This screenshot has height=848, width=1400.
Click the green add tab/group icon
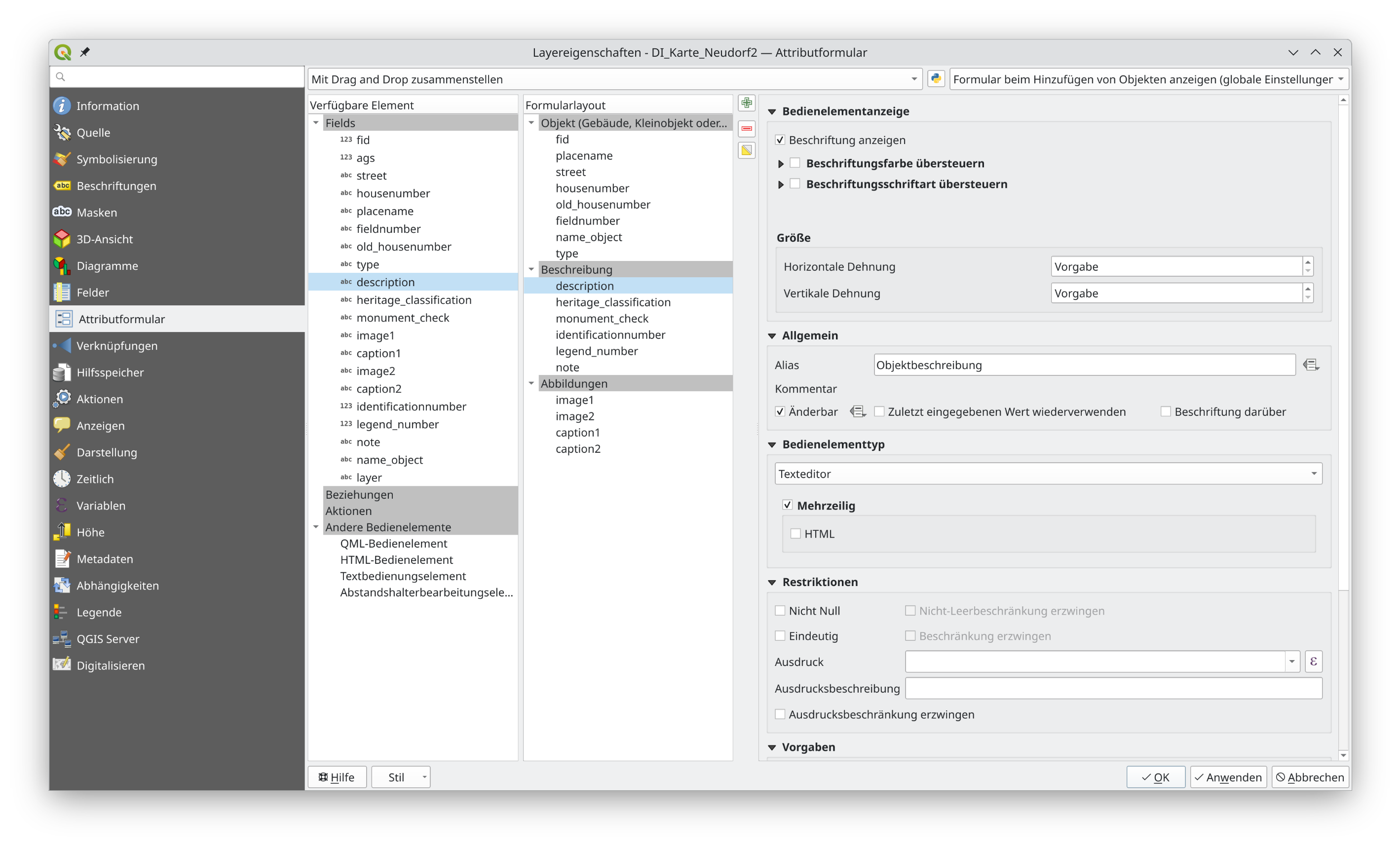(x=747, y=104)
